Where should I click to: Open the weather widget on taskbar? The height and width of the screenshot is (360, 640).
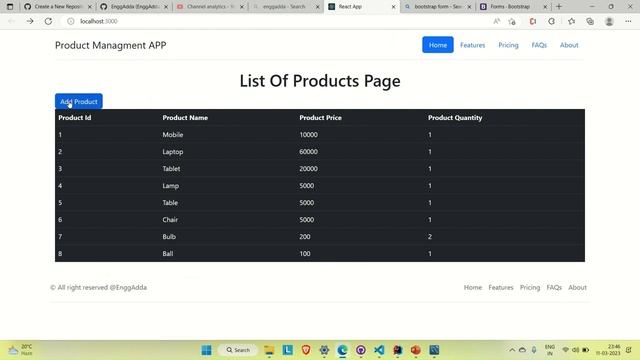(x=20, y=350)
